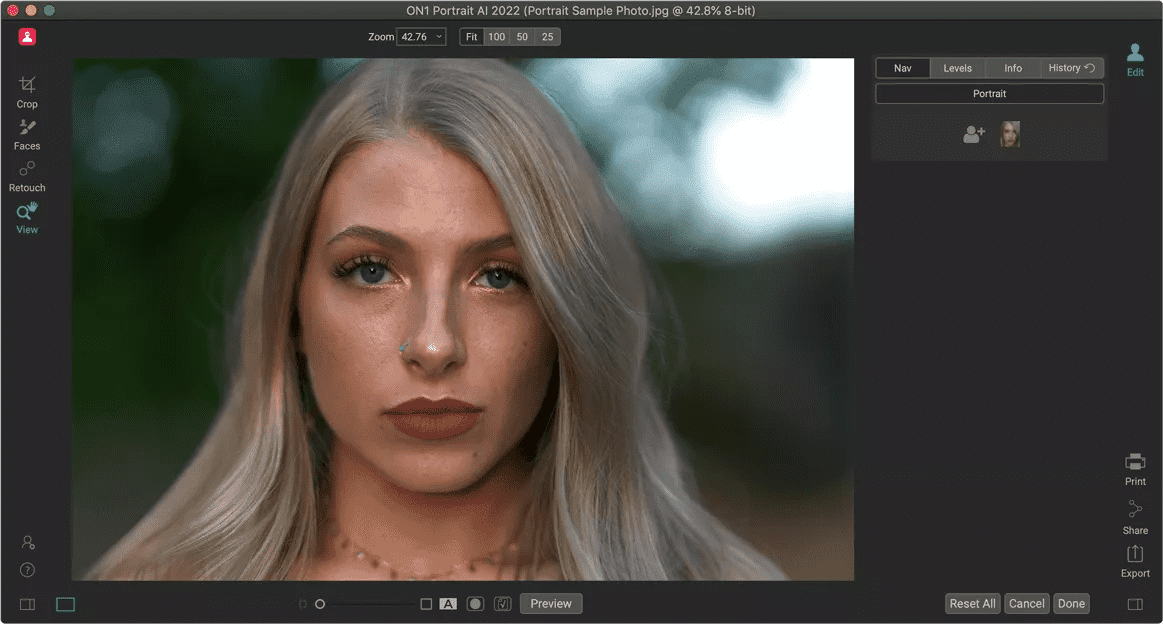Switch to the History tab
Viewport: 1163px width, 624px height.
[x=1071, y=68]
